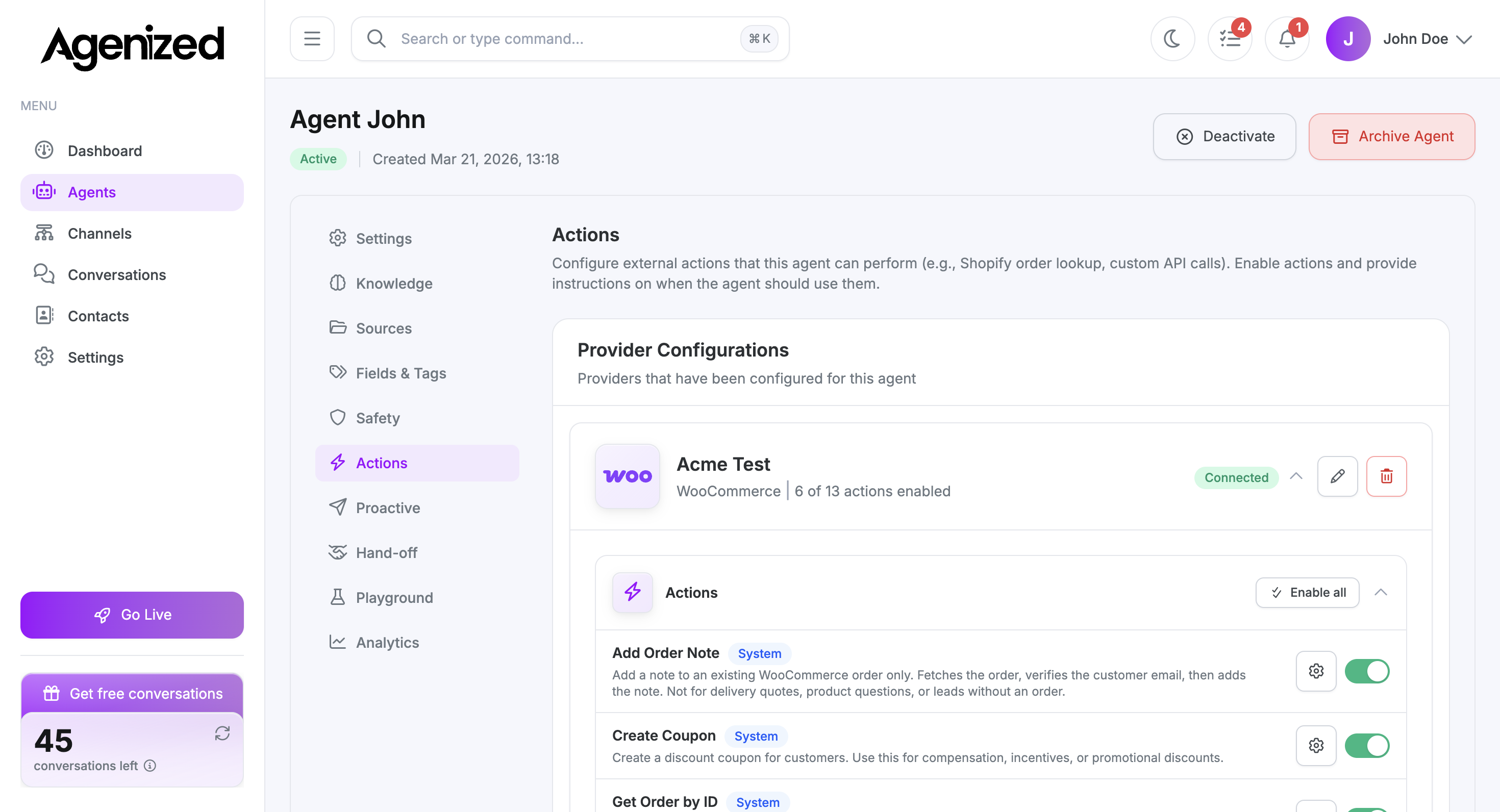Open the Conversations menu item
This screenshot has width=1500, height=812.
tap(116, 274)
